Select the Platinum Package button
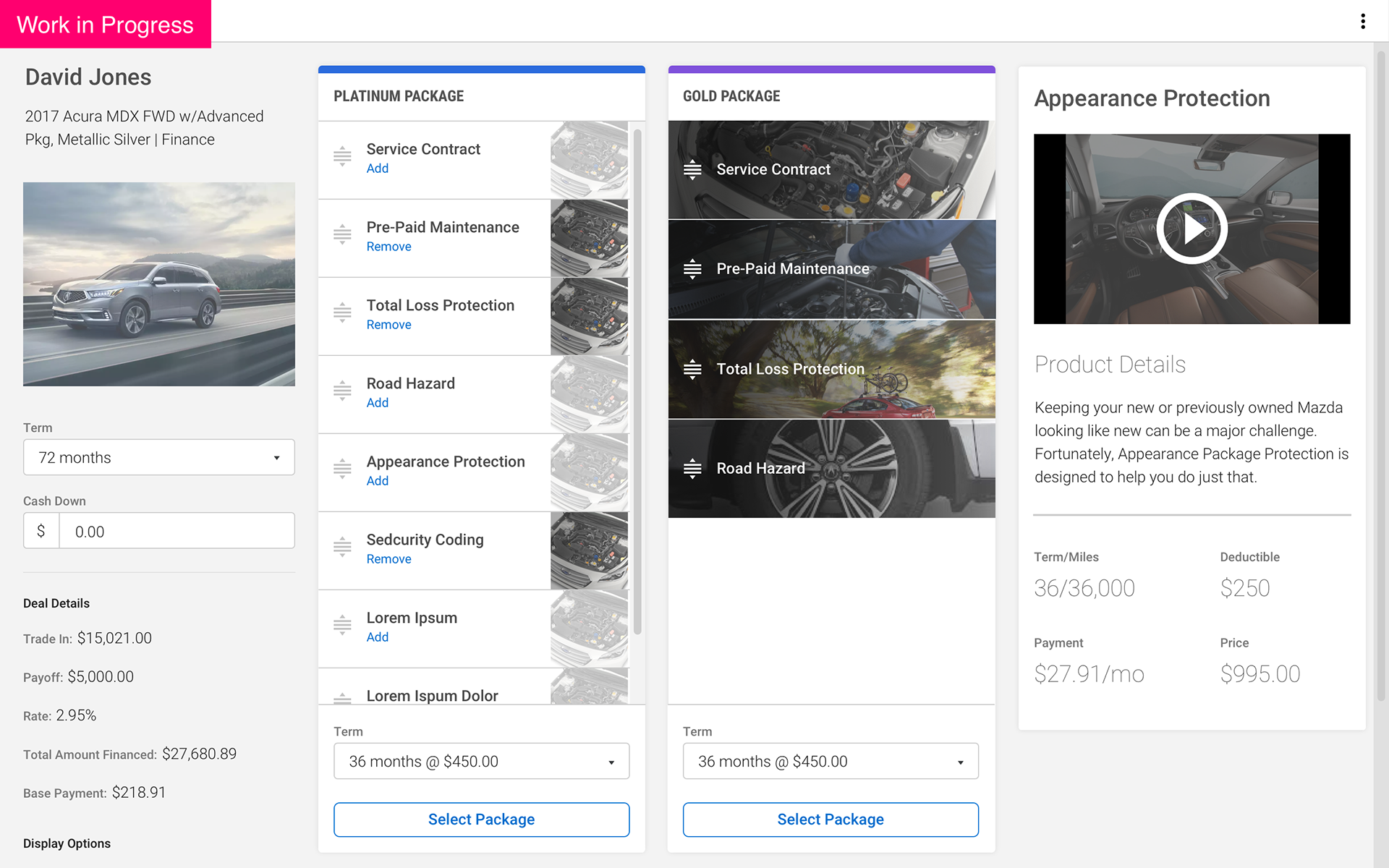The height and width of the screenshot is (868, 1389). coord(481,820)
